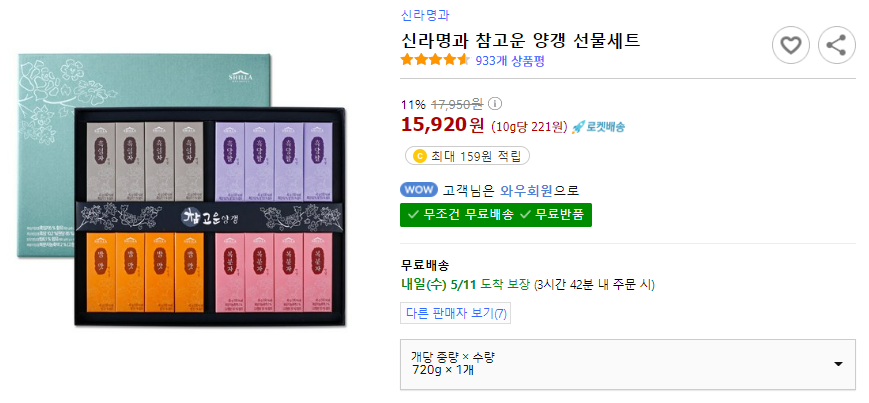Click the yellow coin reward icon
Viewport: 869px width, 403px height.
tap(420, 156)
